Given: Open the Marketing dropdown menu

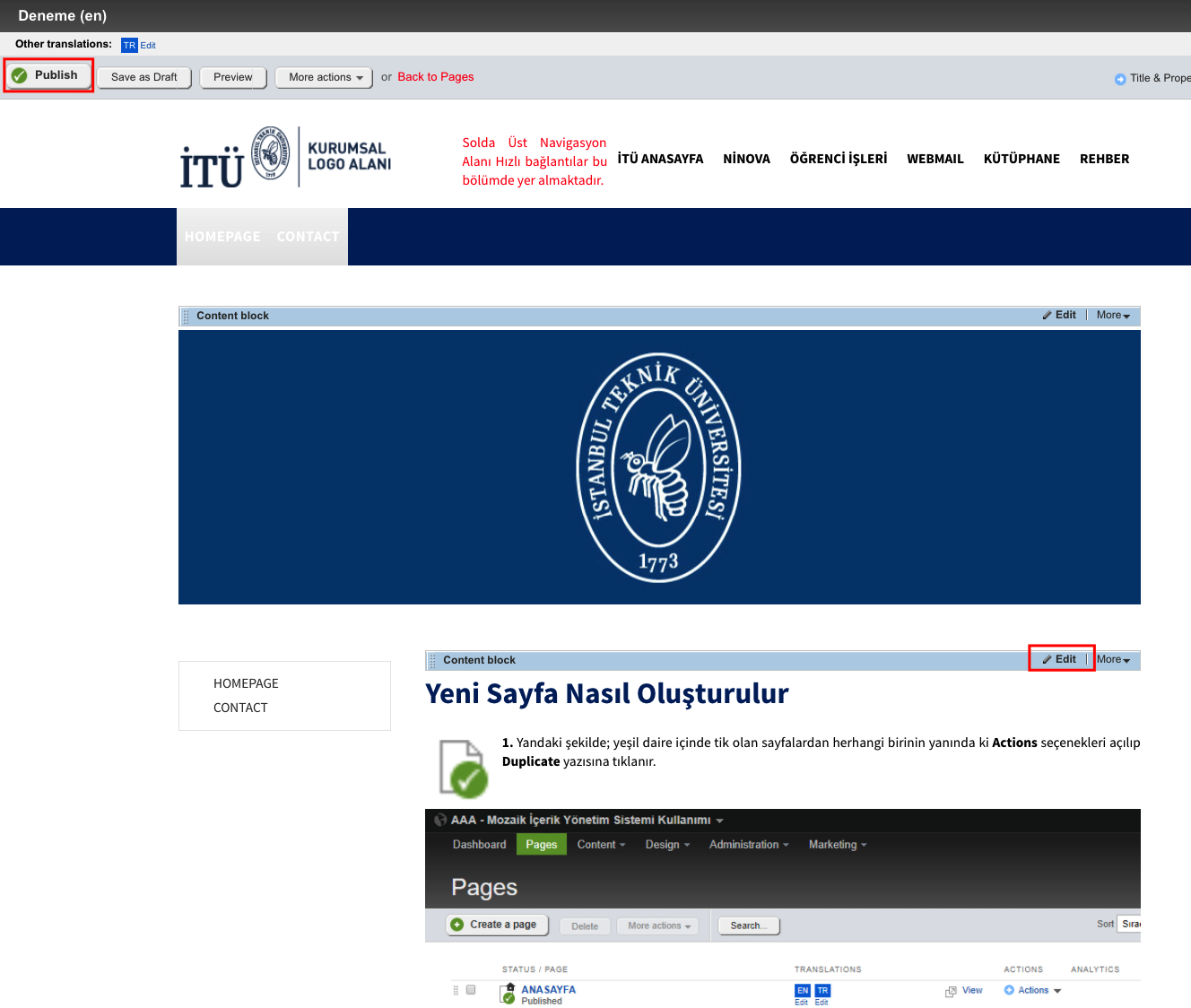Looking at the screenshot, I should tap(838, 845).
